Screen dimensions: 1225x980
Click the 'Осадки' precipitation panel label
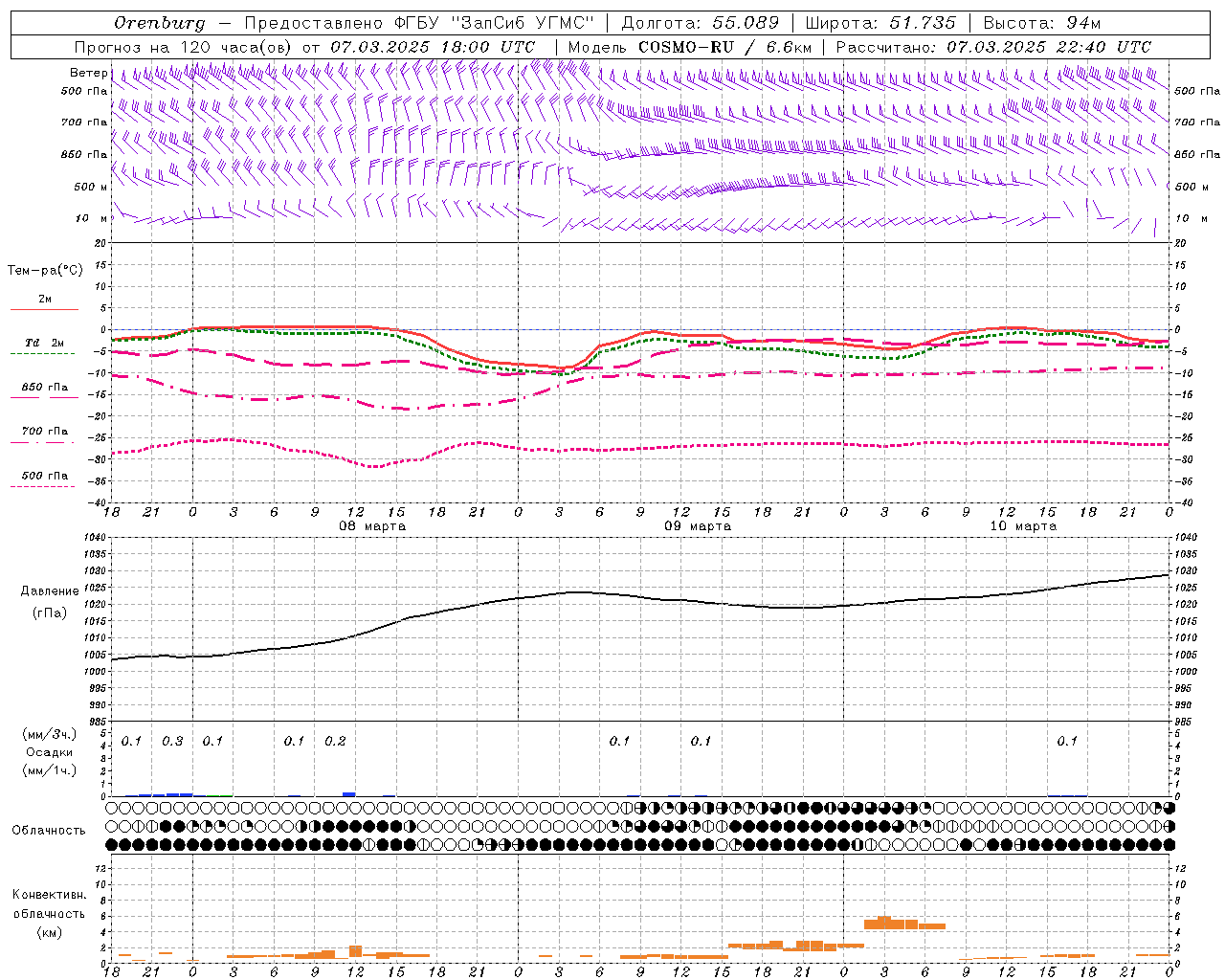(49, 752)
